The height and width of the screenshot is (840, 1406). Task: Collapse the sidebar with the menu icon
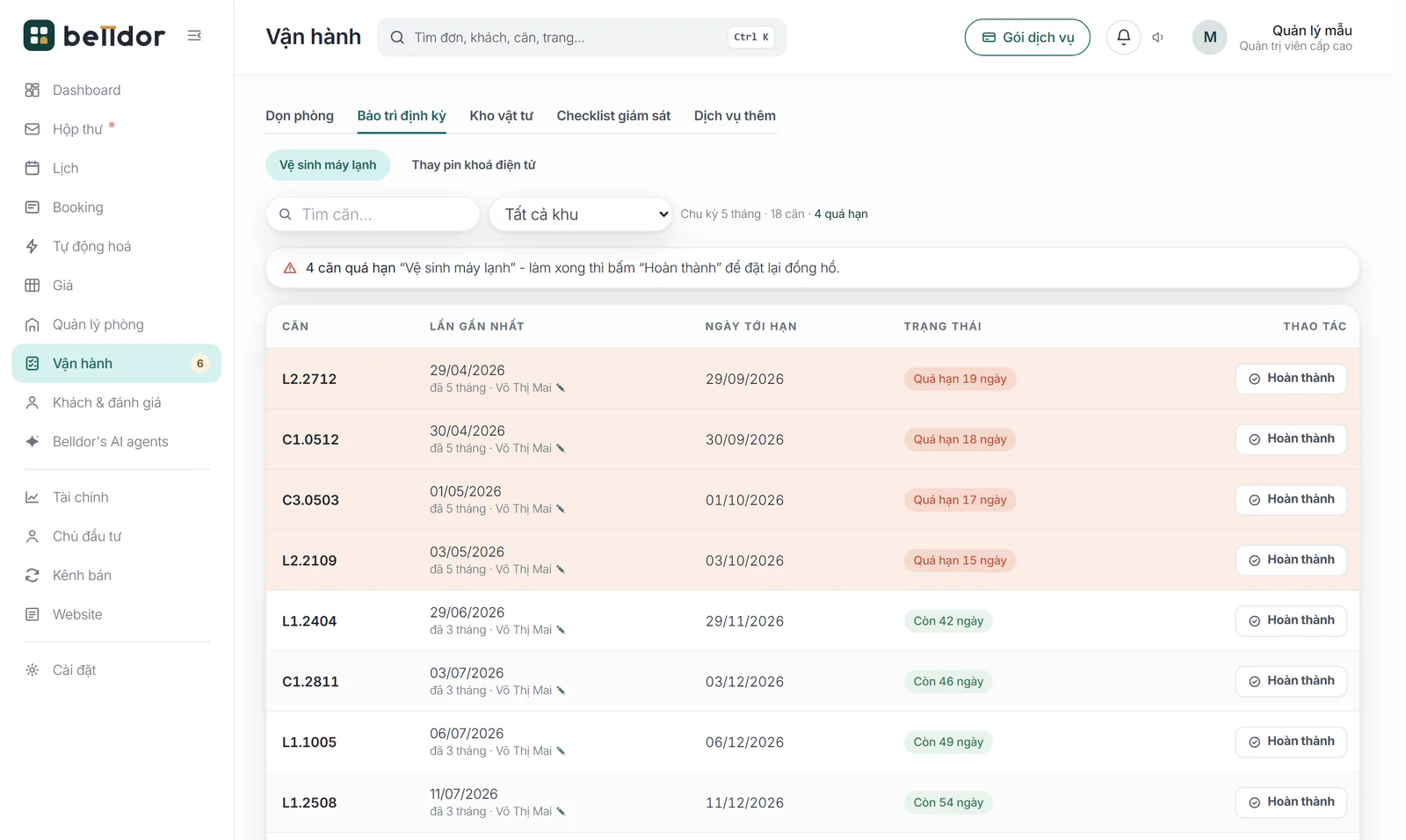point(194,35)
